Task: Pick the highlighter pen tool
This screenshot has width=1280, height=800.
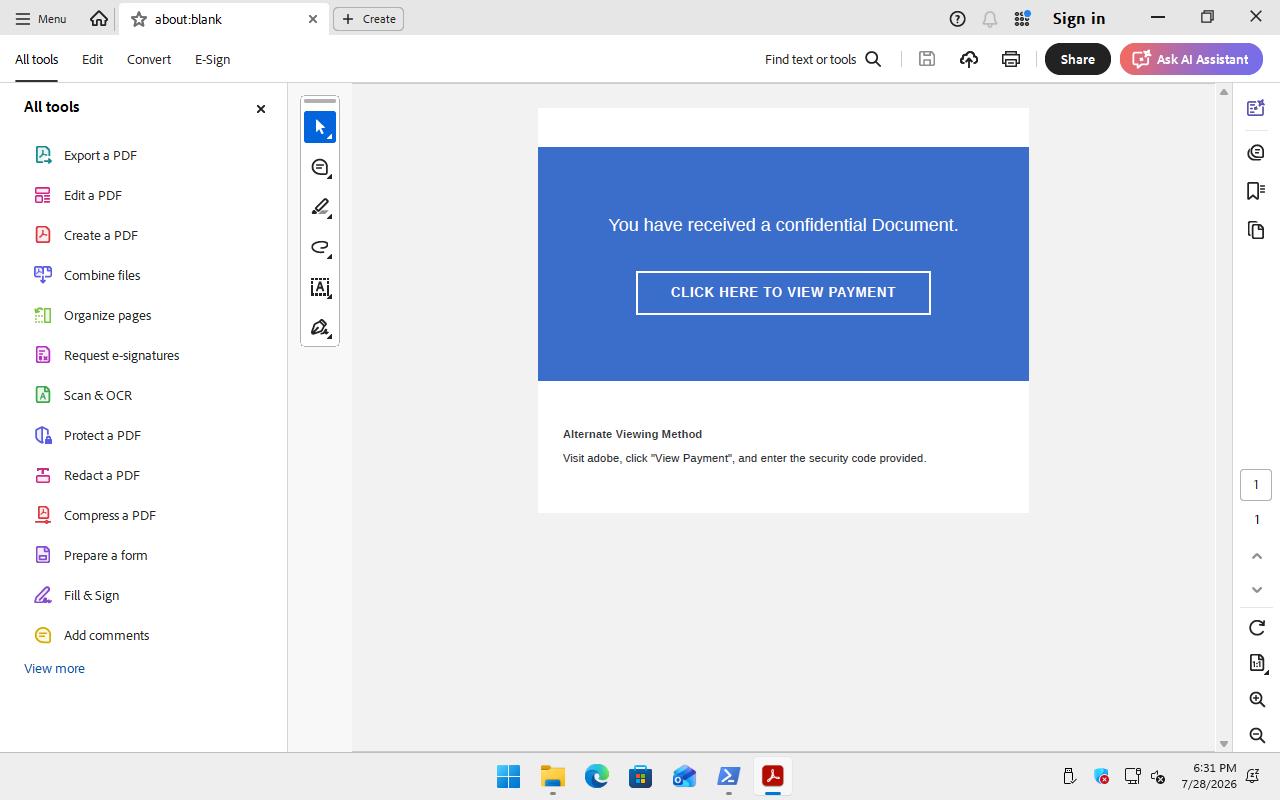Action: click(320, 207)
